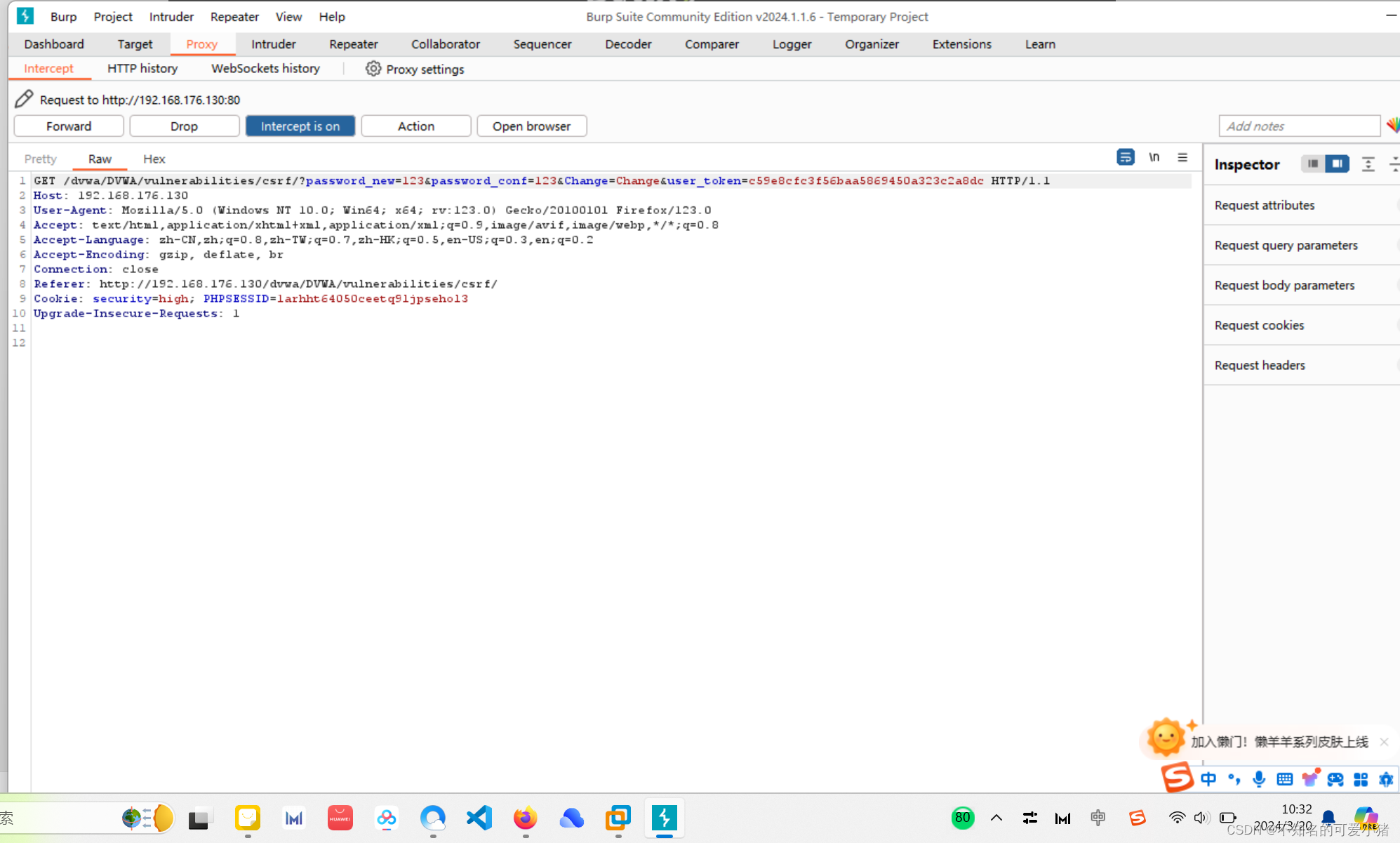Close the Sogou skin promotion popup
Image resolution: width=1400 pixels, height=843 pixels.
coord(1384,742)
